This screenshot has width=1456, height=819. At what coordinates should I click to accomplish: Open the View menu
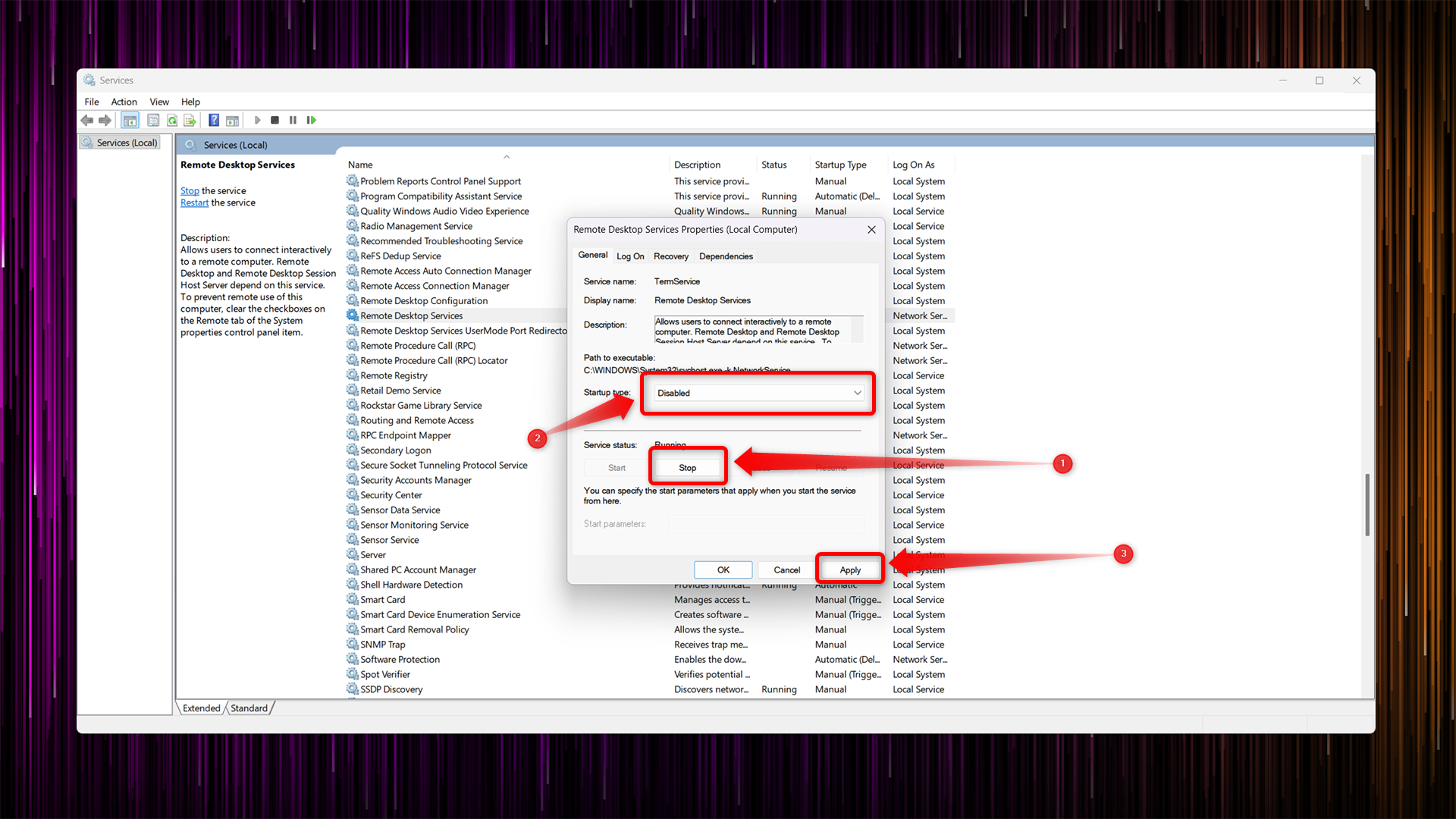click(159, 102)
